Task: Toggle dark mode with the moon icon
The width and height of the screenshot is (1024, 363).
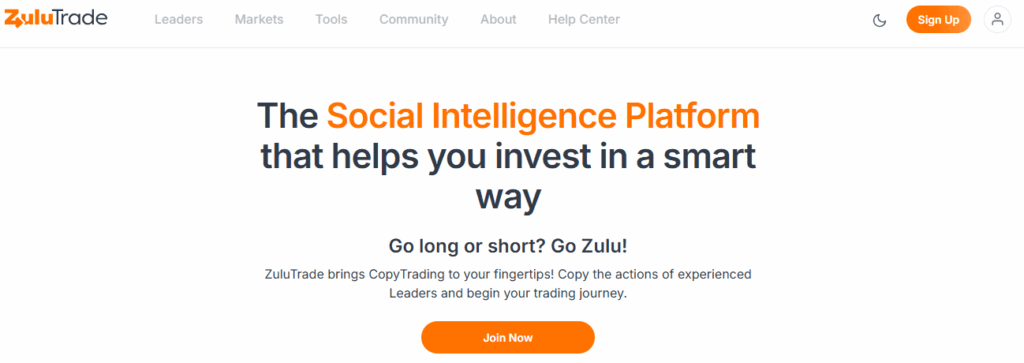Action: pos(880,20)
